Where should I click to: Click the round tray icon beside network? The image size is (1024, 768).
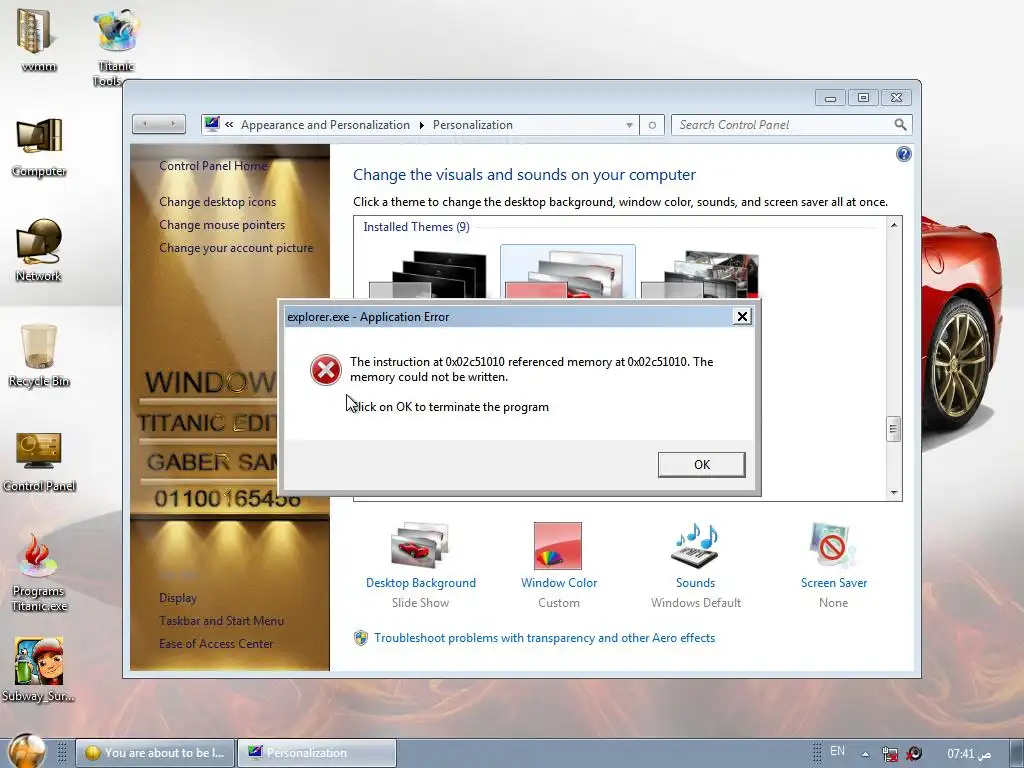pos(914,754)
